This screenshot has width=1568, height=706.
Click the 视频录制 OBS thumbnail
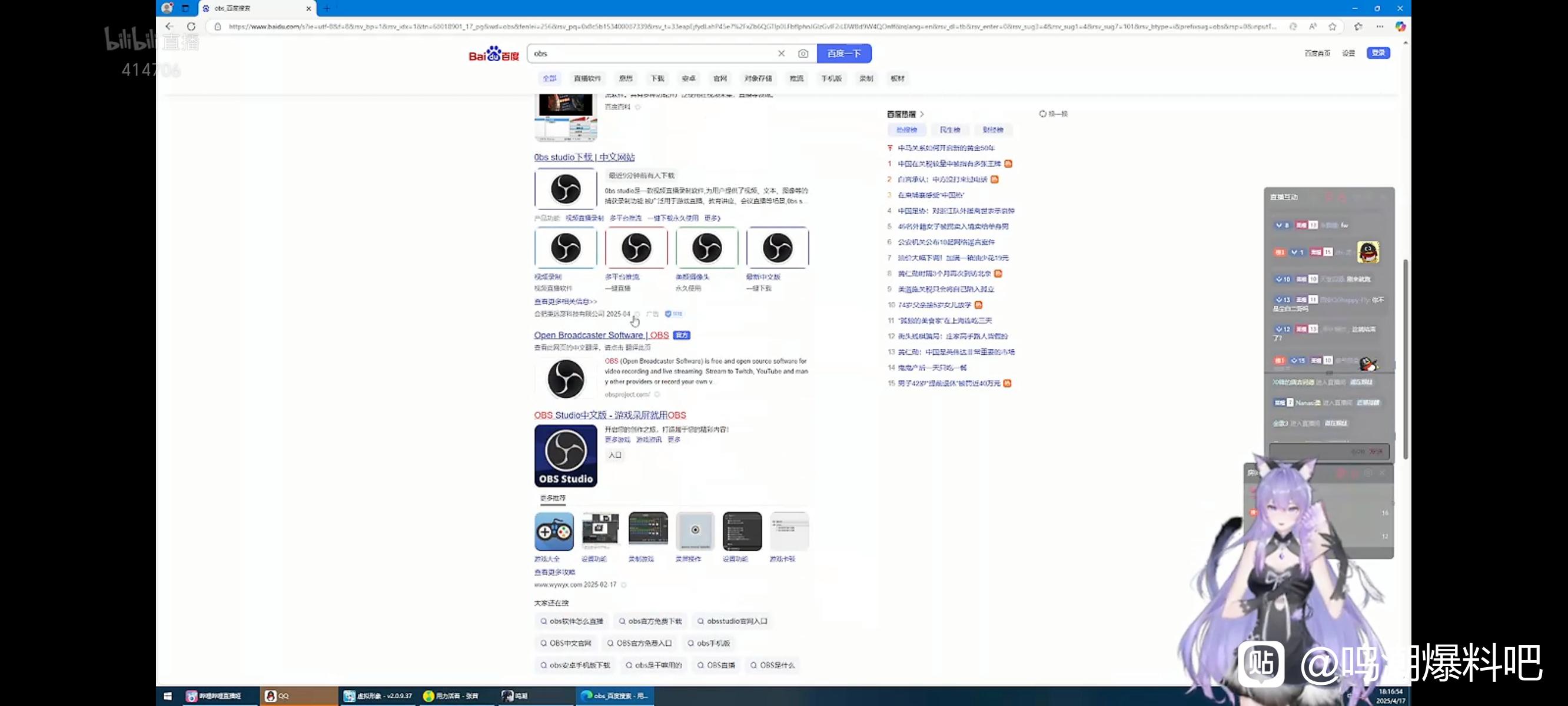point(566,248)
